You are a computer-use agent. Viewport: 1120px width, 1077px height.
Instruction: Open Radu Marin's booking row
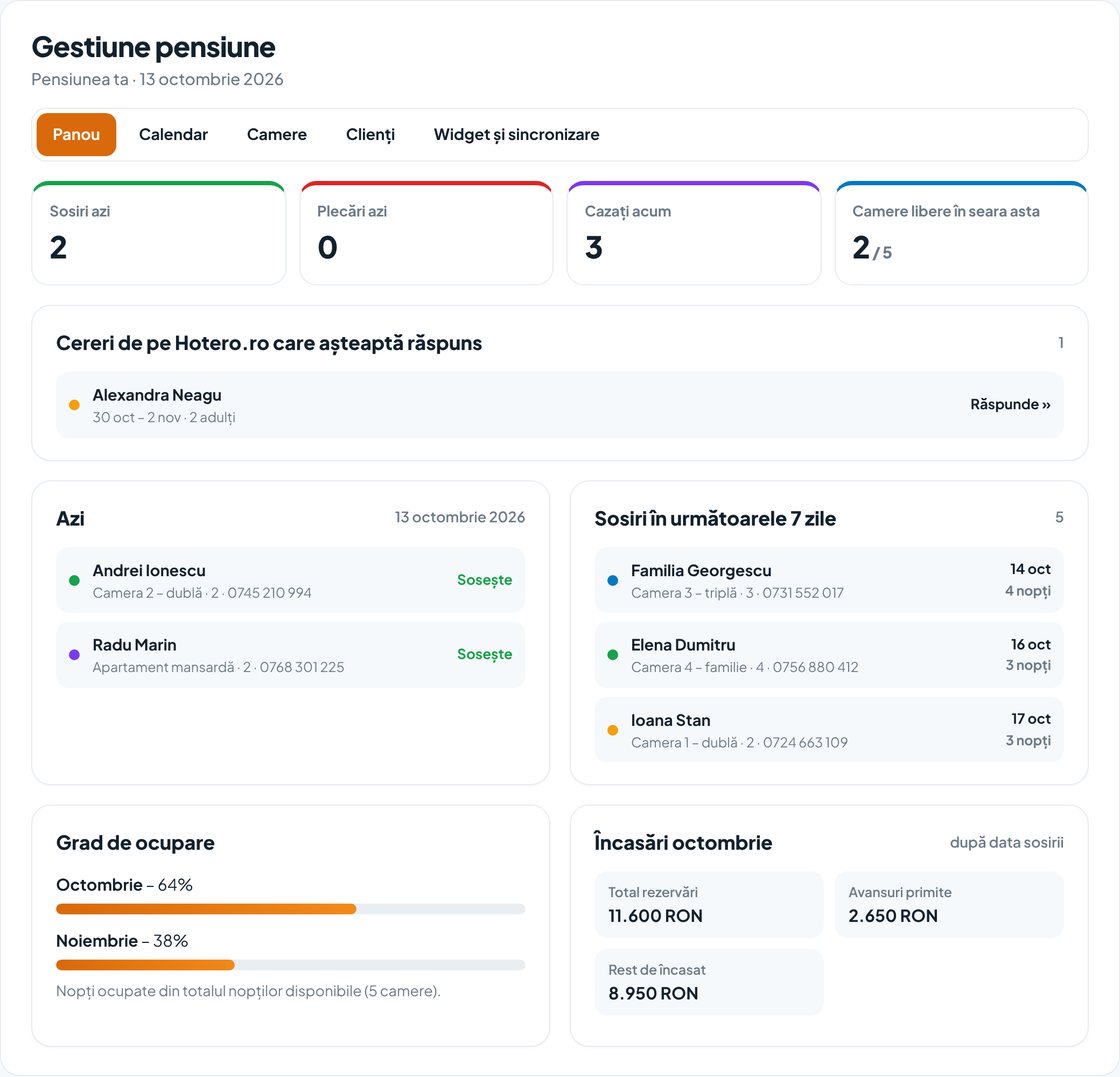[x=291, y=655]
